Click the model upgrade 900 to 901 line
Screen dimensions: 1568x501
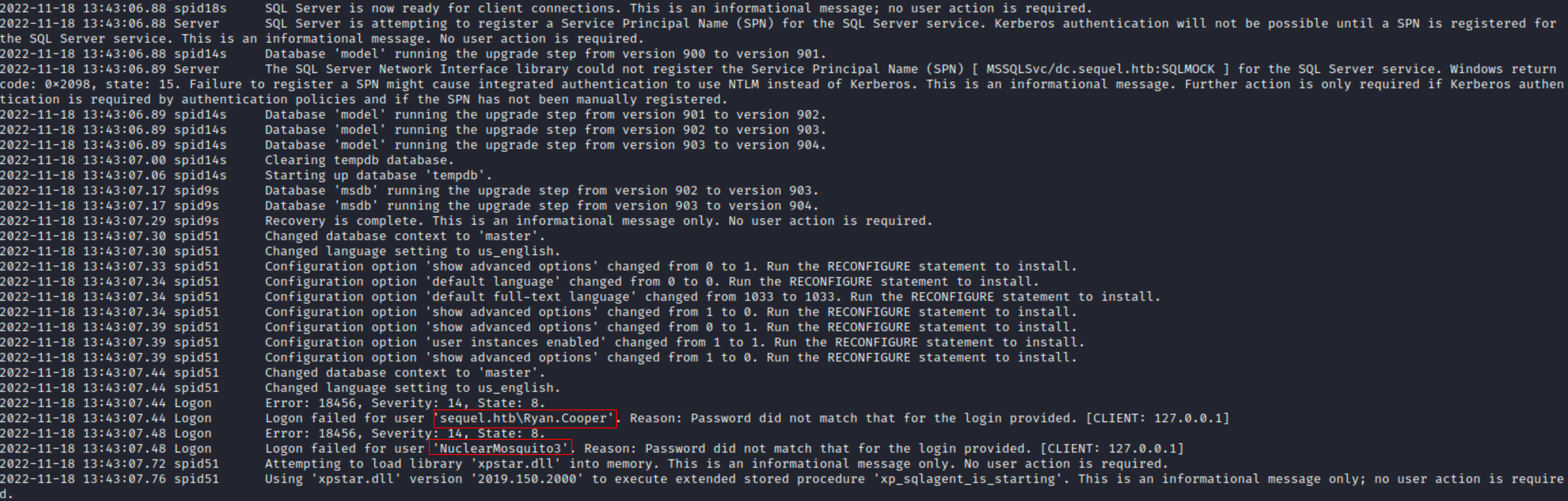(x=546, y=54)
